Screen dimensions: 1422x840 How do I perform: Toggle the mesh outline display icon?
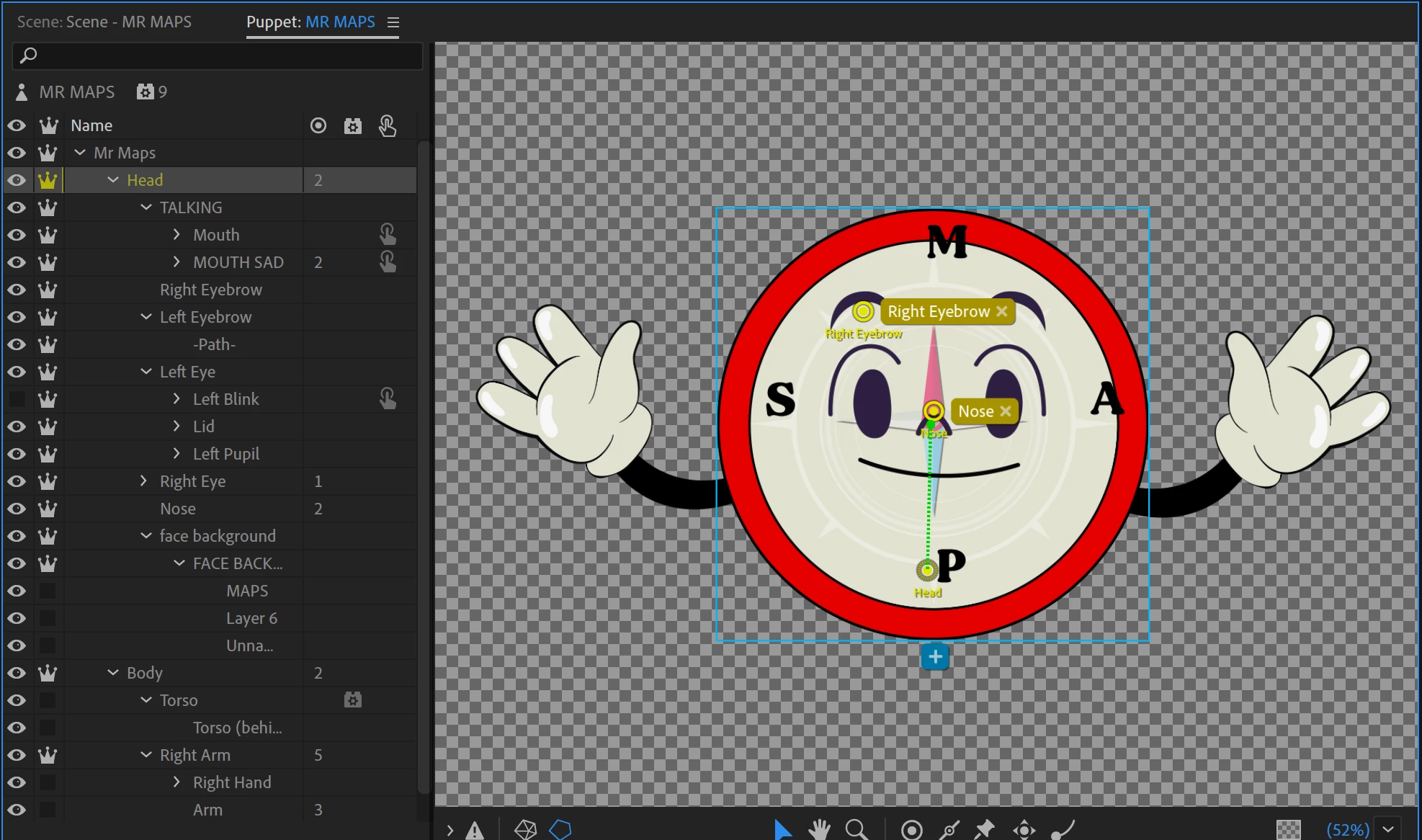coord(525,829)
